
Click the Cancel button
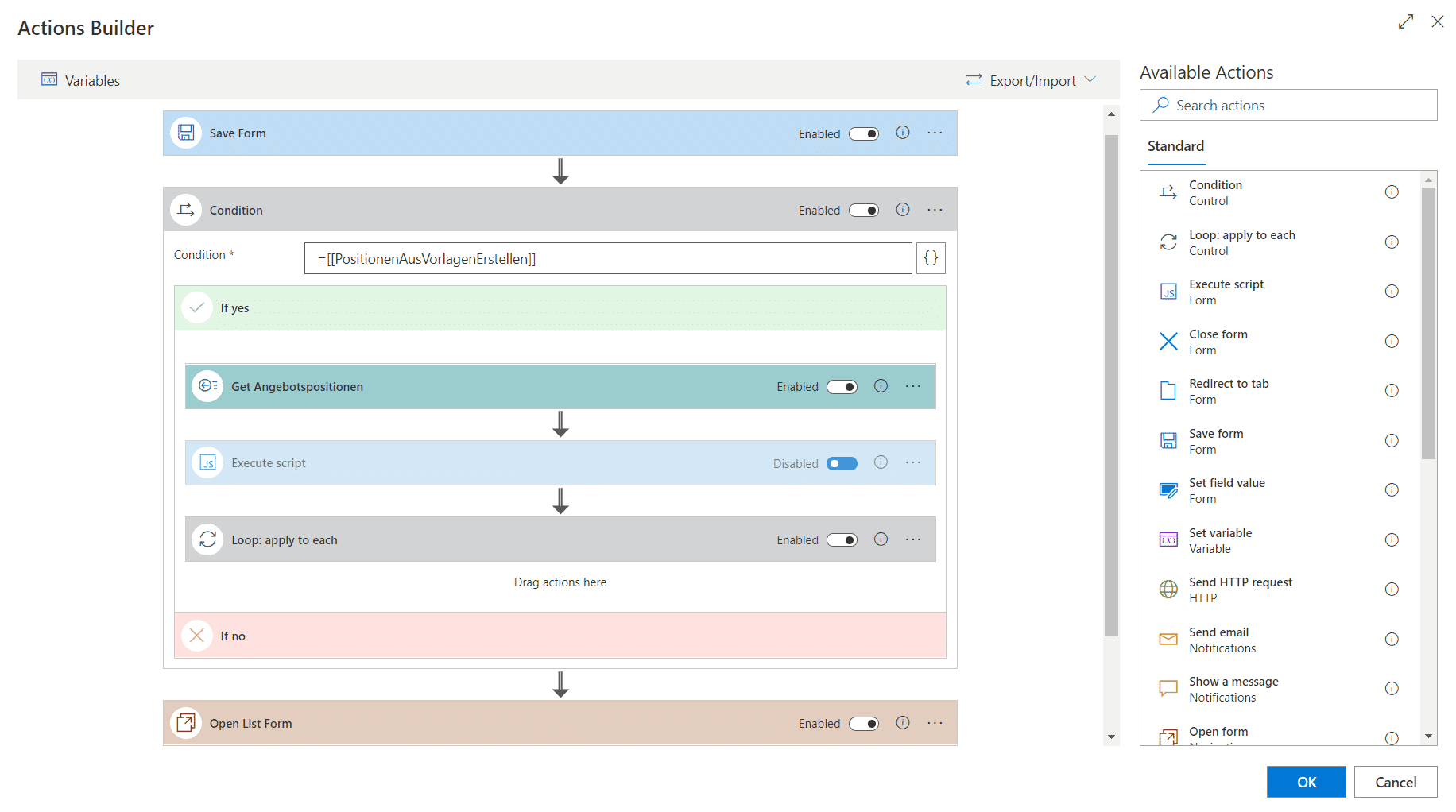(1396, 782)
